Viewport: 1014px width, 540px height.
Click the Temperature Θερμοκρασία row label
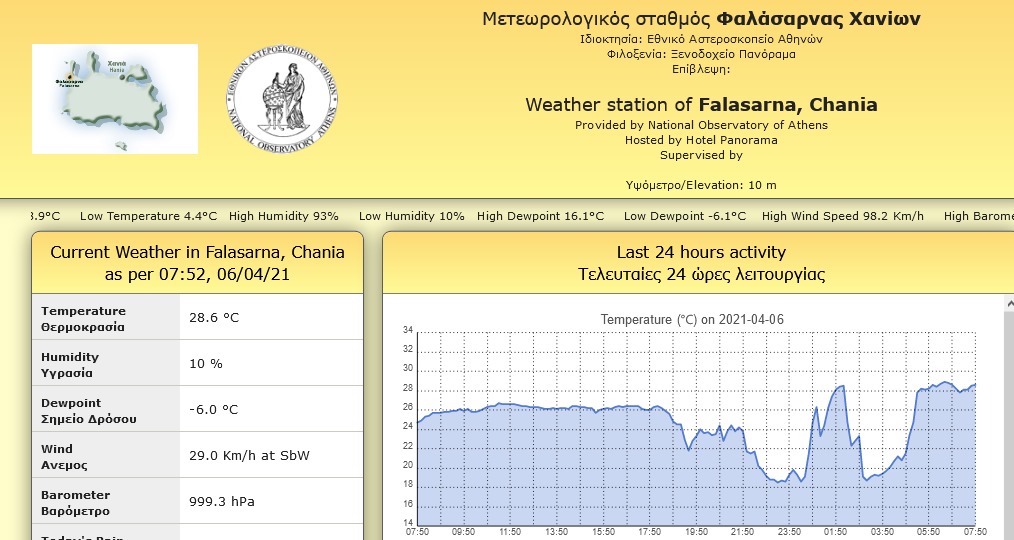106,317
